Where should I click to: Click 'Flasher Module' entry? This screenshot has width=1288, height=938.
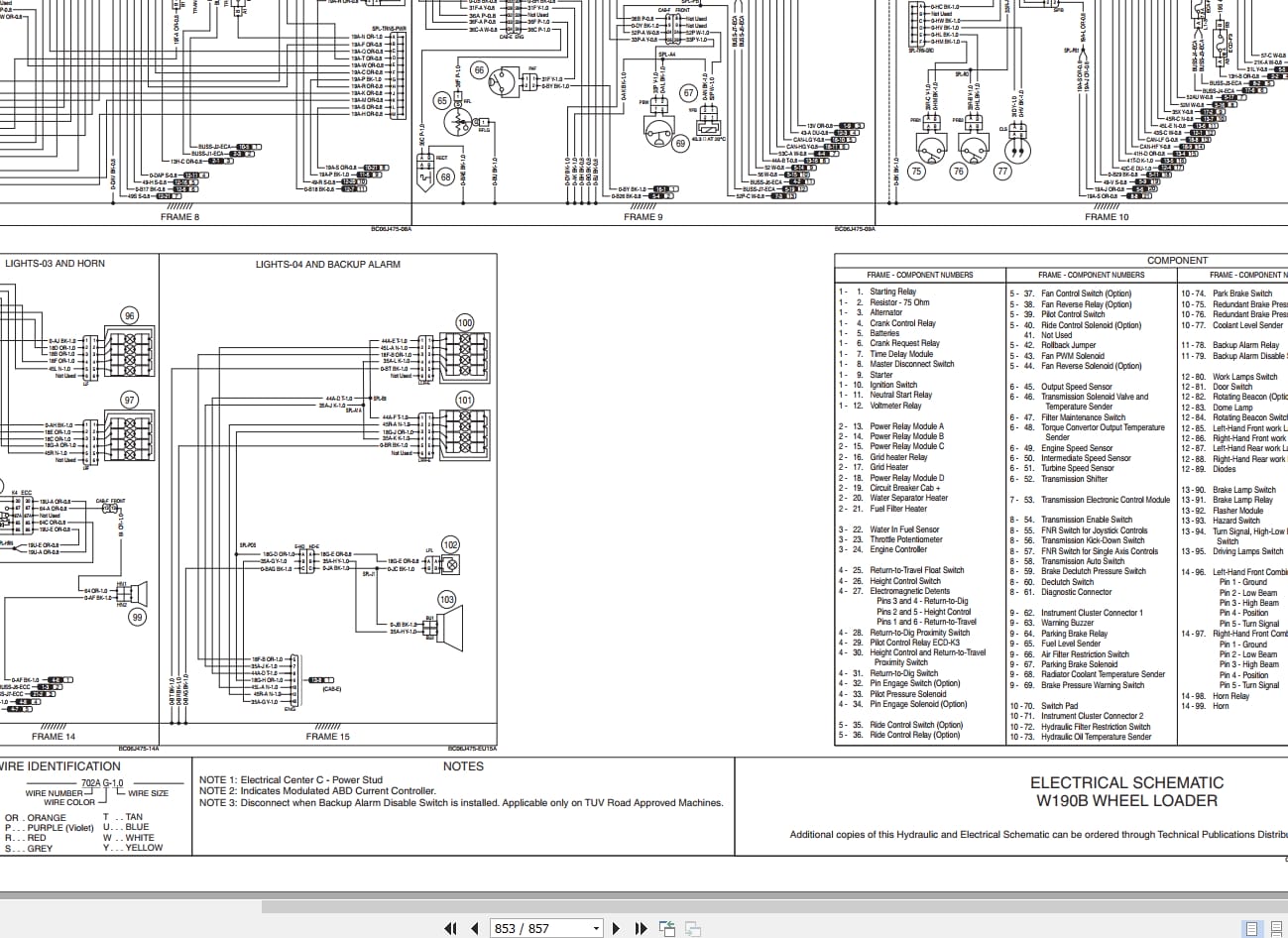pos(1238,511)
